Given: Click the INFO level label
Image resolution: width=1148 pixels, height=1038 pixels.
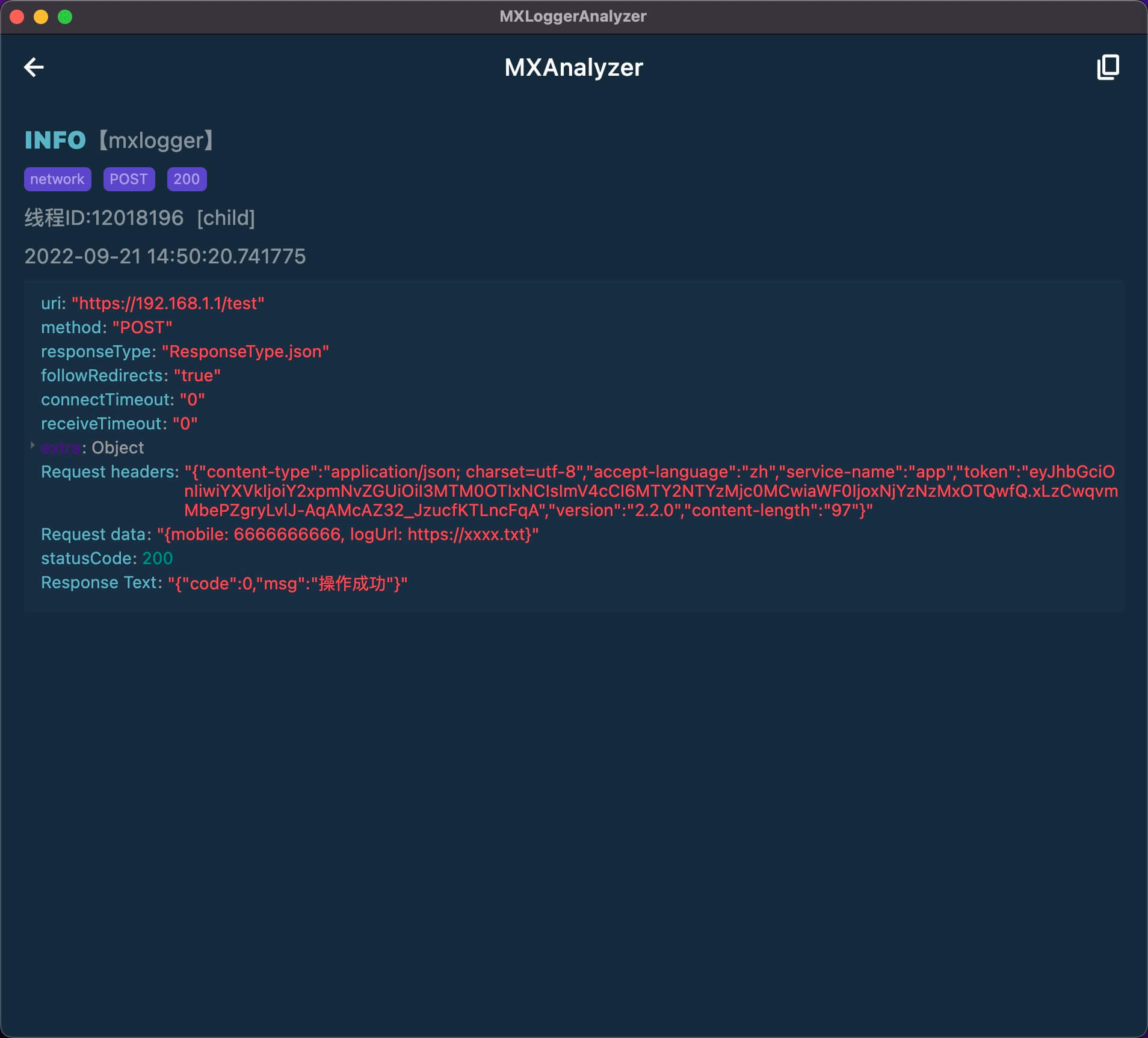Looking at the screenshot, I should pos(55,140).
